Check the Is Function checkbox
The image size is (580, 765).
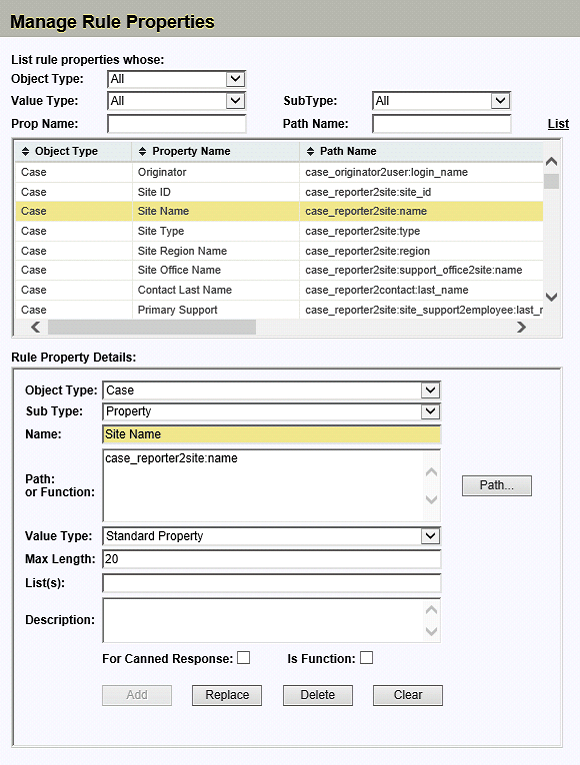click(366, 658)
